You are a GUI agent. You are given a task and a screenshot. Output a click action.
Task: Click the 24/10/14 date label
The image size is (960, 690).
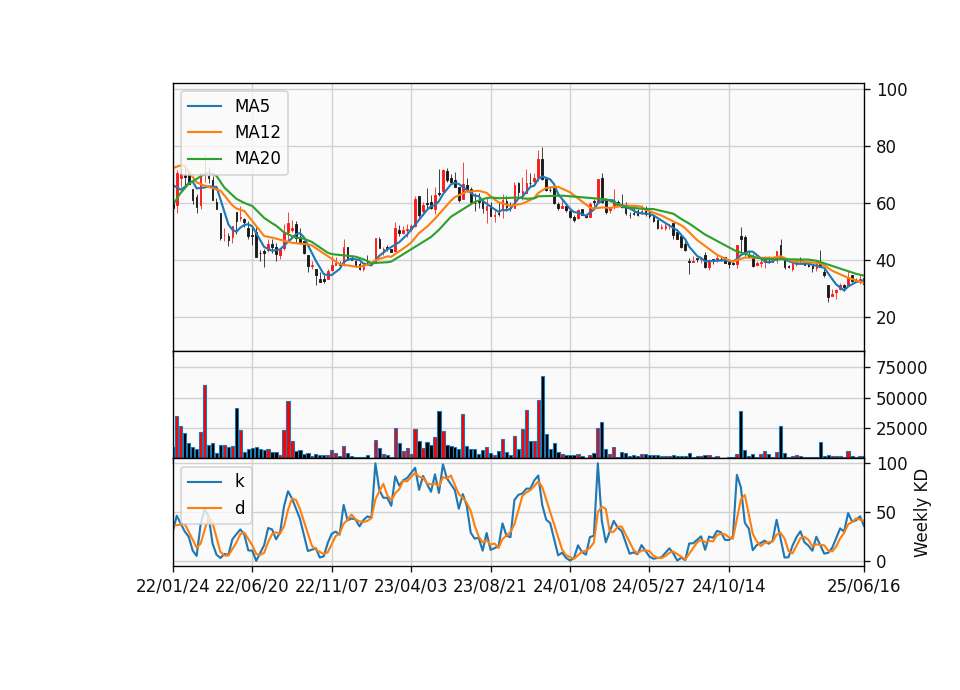(x=729, y=586)
